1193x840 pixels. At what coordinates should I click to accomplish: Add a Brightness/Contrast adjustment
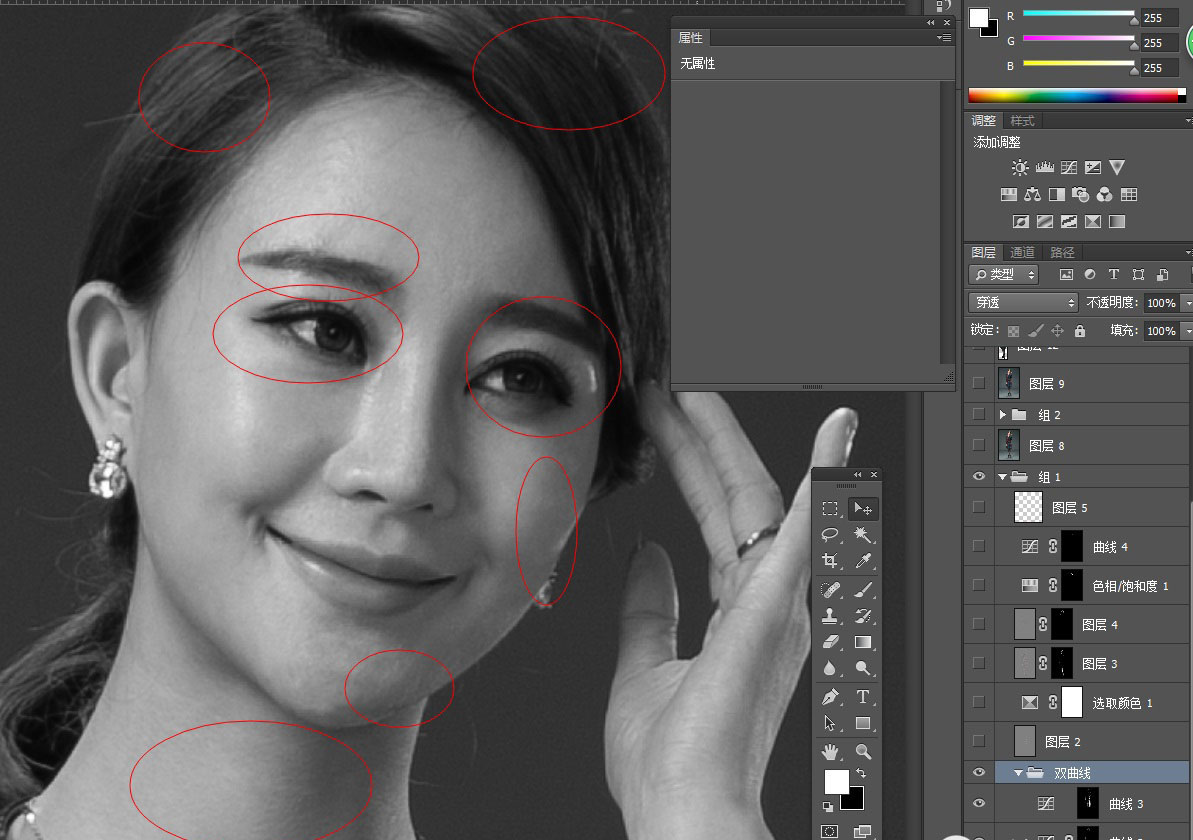click(1020, 167)
